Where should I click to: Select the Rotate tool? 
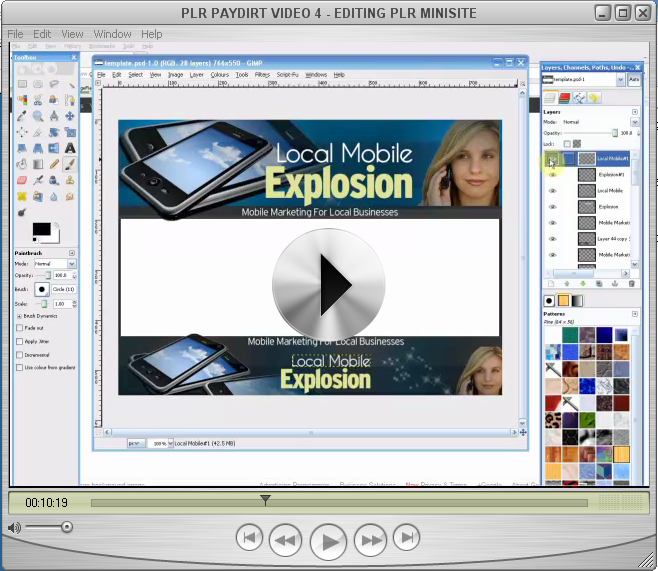coord(54,132)
